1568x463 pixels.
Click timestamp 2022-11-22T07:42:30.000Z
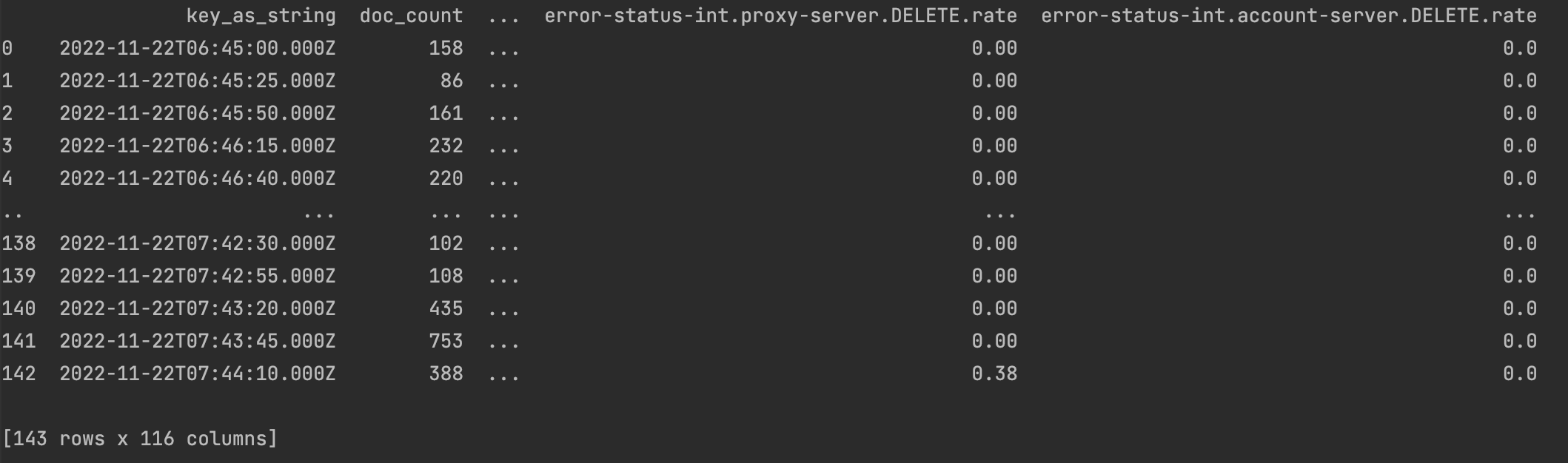tap(197, 243)
